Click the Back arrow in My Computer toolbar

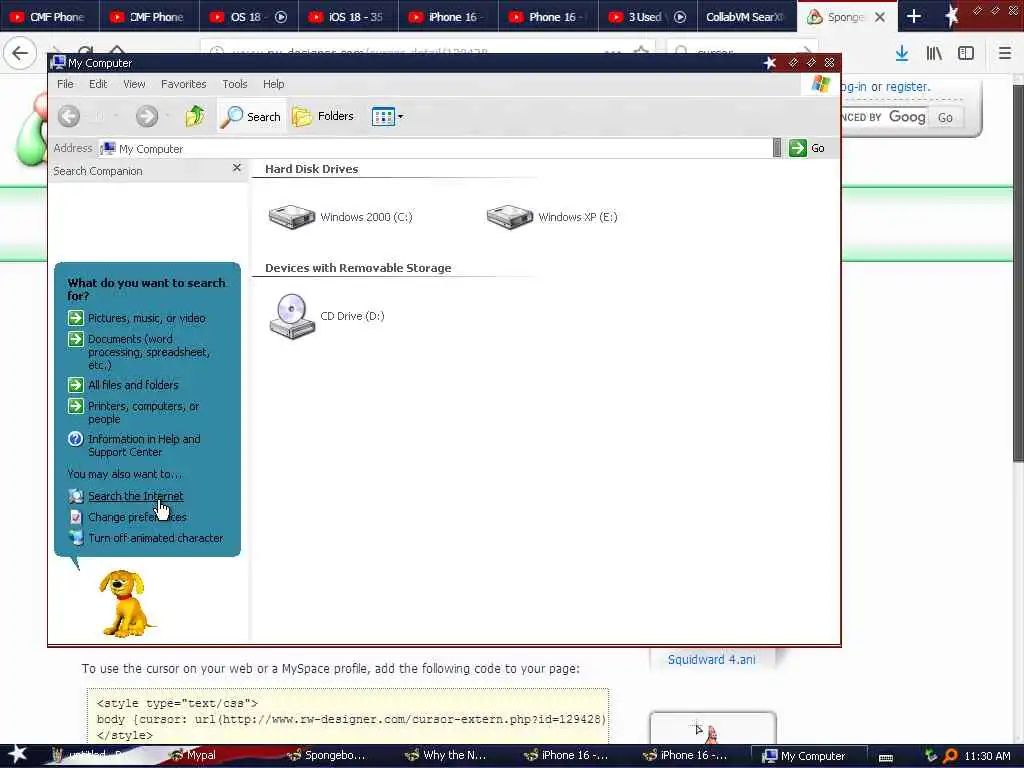pyautogui.click(x=69, y=116)
